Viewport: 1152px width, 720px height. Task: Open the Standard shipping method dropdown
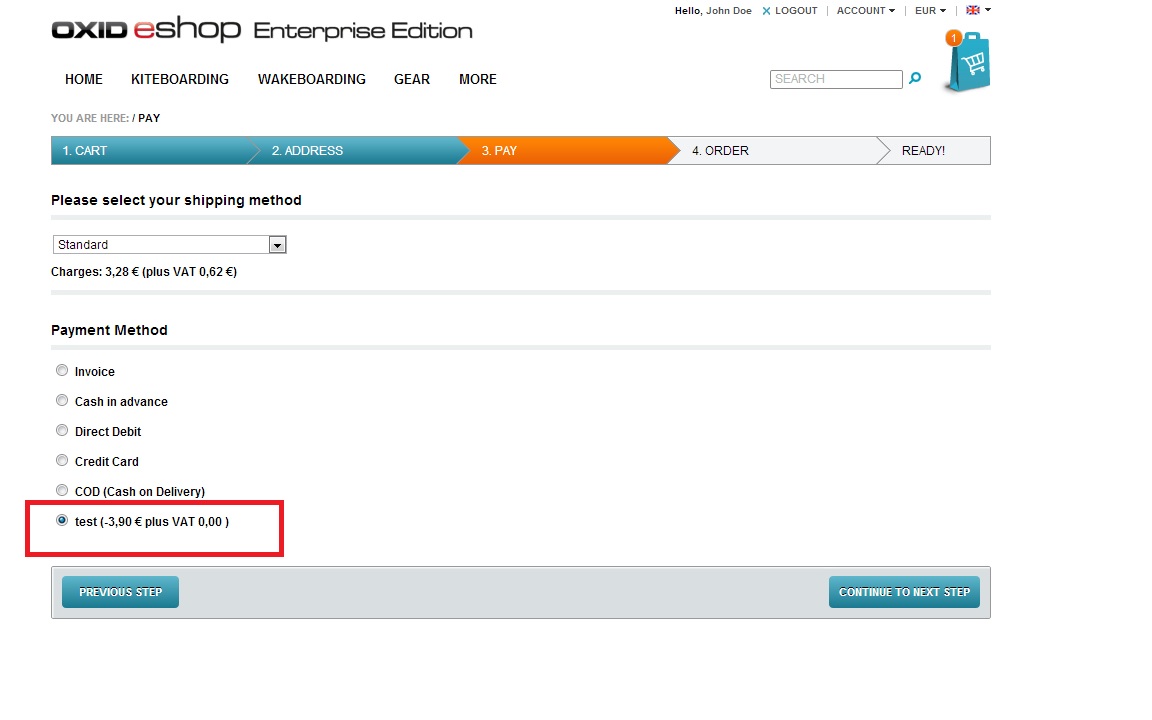click(169, 245)
